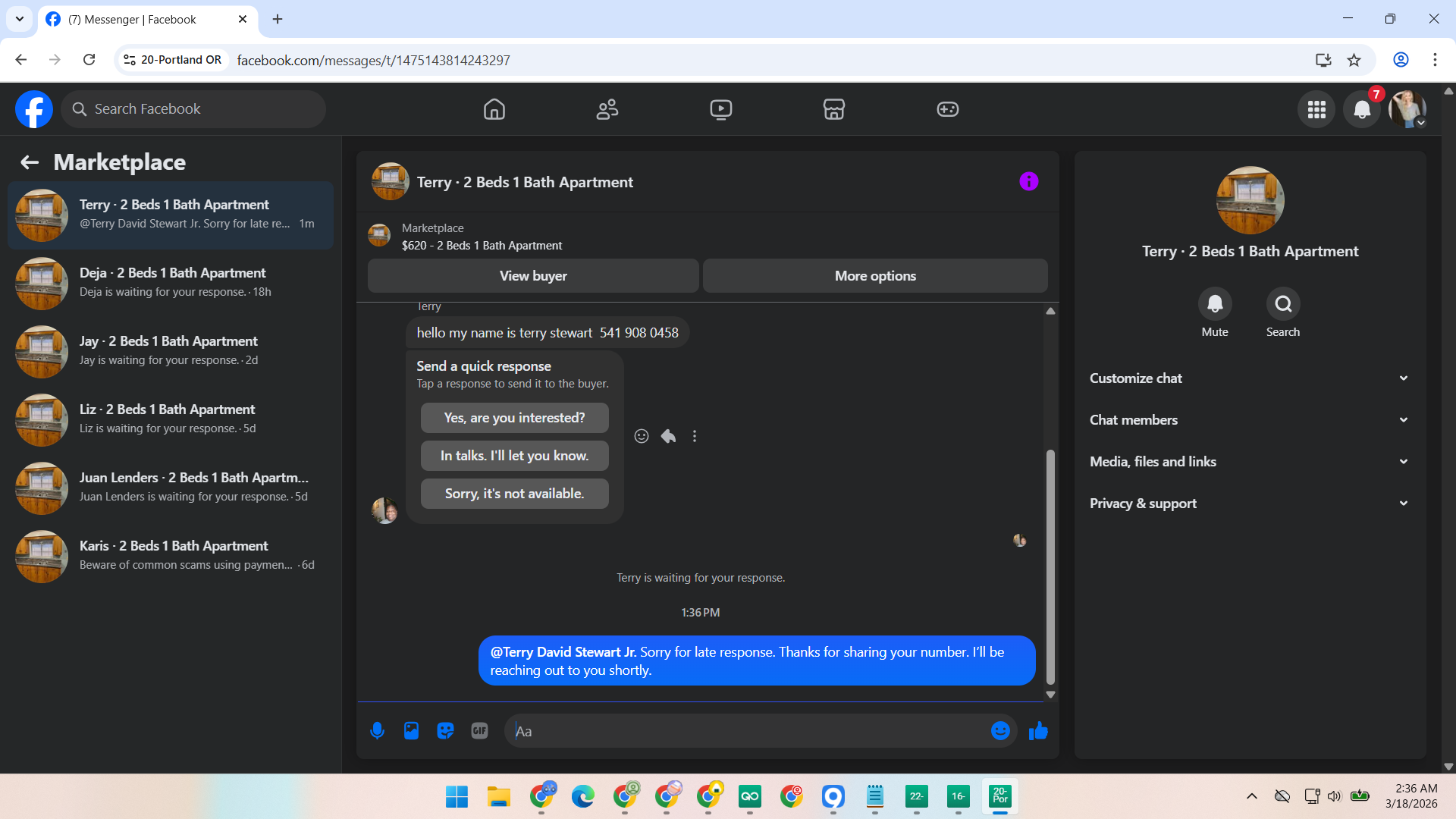
Task: Reload the page with the refresh icon
Action: click(x=89, y=60)
